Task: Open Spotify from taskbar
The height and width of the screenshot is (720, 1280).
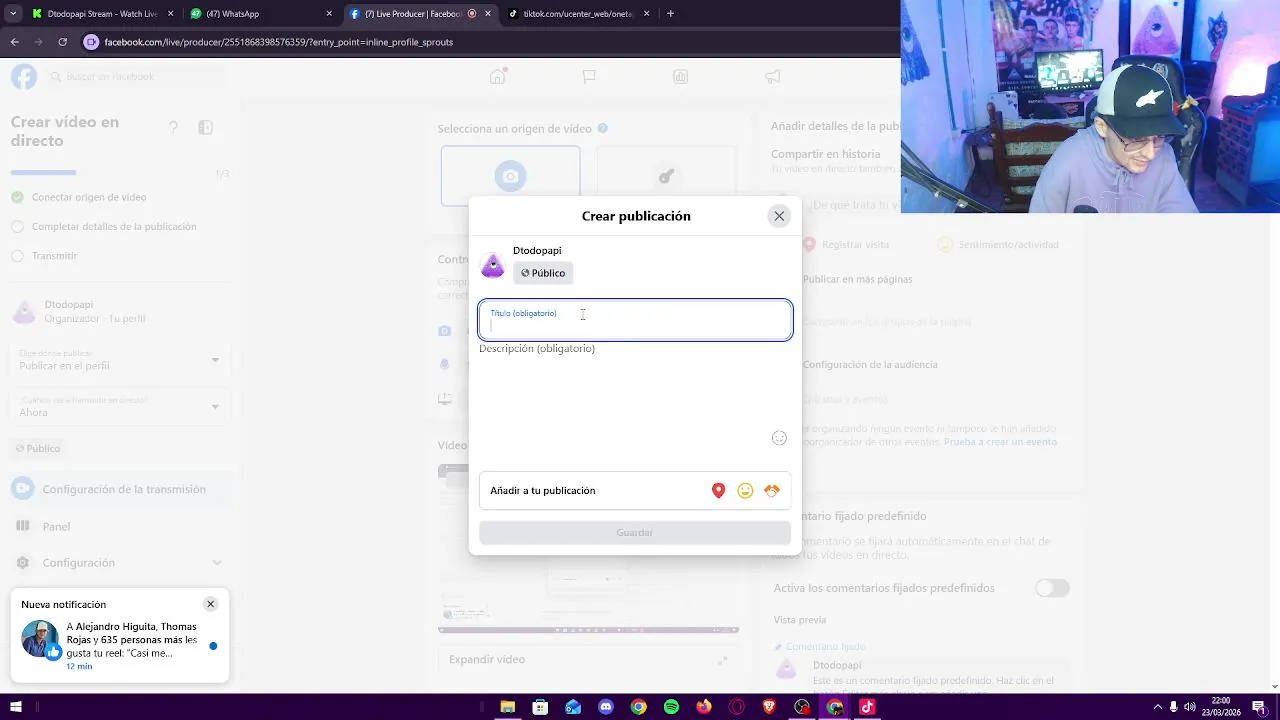Action: tap(671, 707)
